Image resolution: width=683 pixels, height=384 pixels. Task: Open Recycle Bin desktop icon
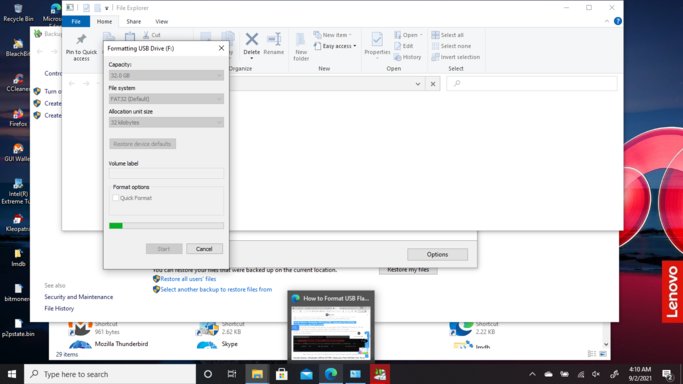point(18,13)
